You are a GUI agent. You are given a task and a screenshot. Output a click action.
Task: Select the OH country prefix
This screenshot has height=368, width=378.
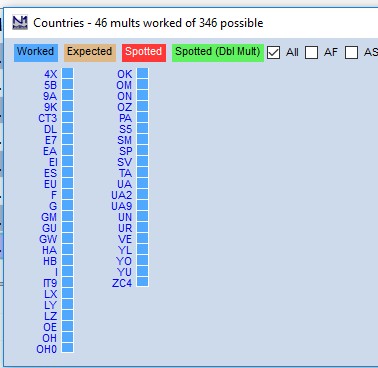click(x=49, y=338)
